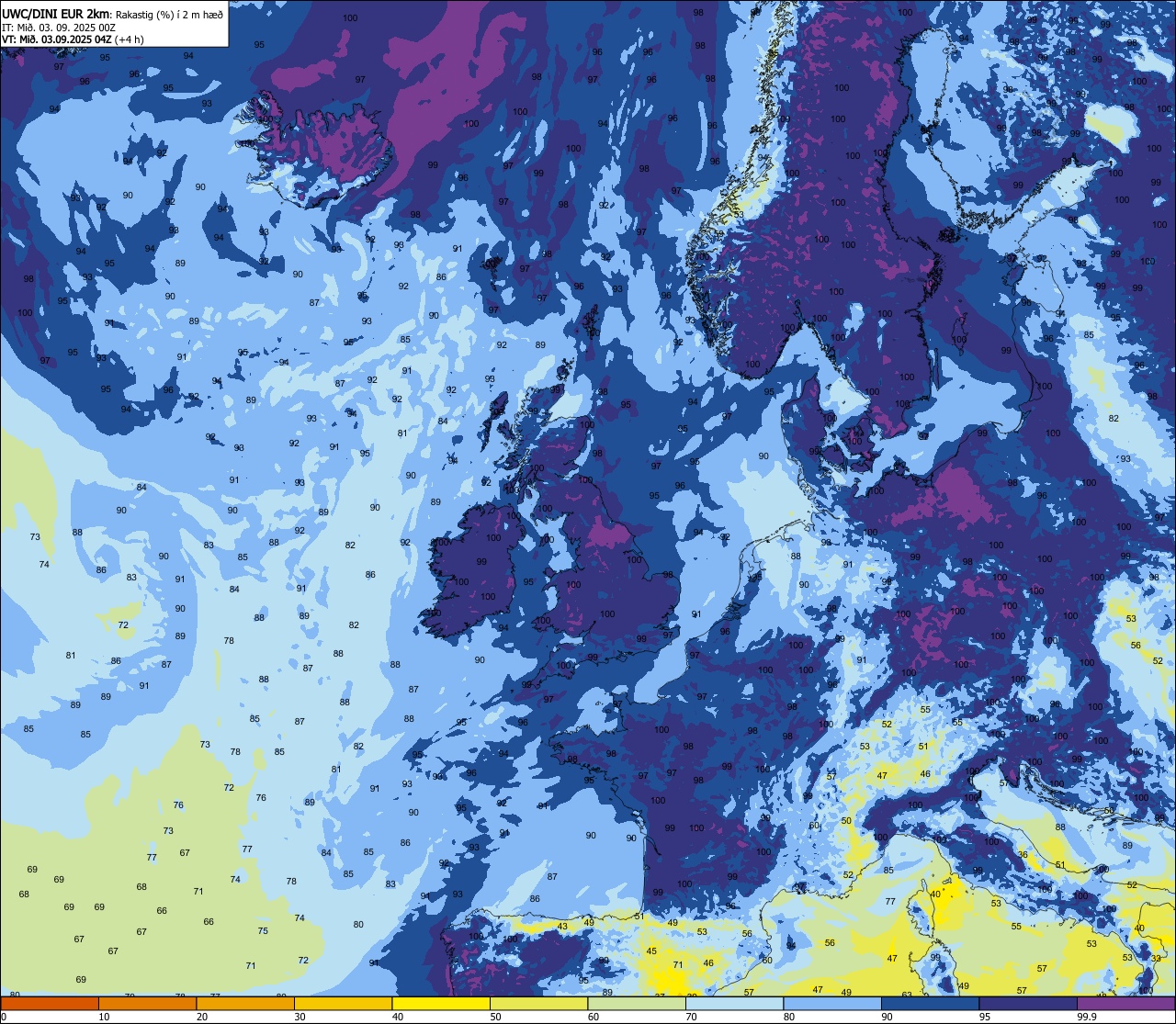Image resolution: width=1176 pixels, height=1024 pixels.
Task: Click the 90–95% dark blue legend swatch
Action: 930,1003
